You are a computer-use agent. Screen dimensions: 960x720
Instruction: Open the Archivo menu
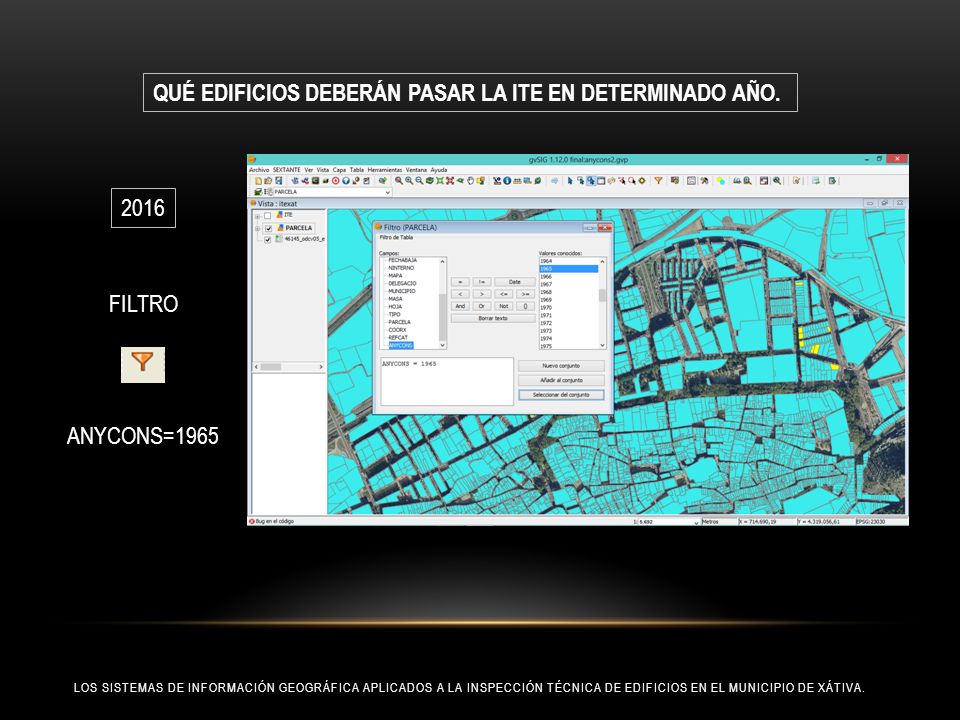(x=259, y=170)
